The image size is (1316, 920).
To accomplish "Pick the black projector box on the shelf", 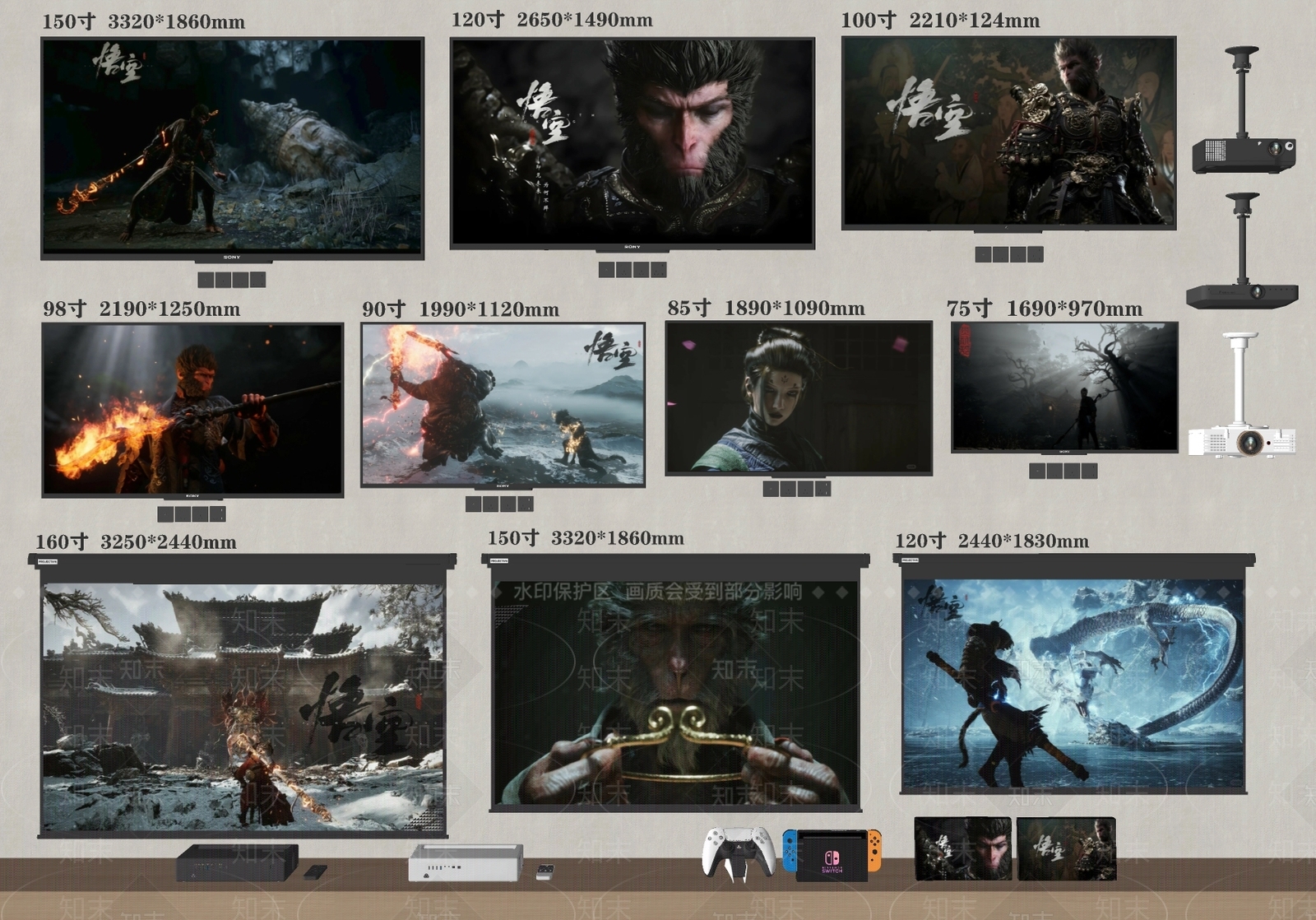I will point(237,862).
